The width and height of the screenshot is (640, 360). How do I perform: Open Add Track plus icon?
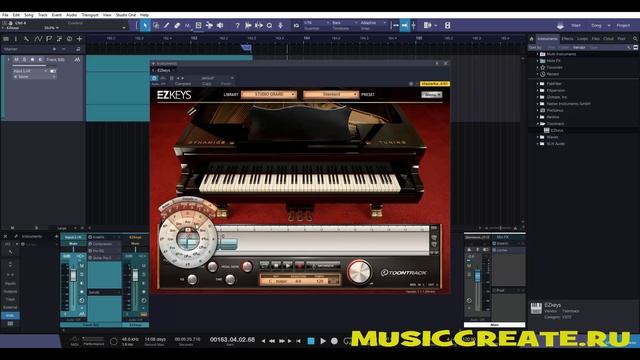point(79,39)
